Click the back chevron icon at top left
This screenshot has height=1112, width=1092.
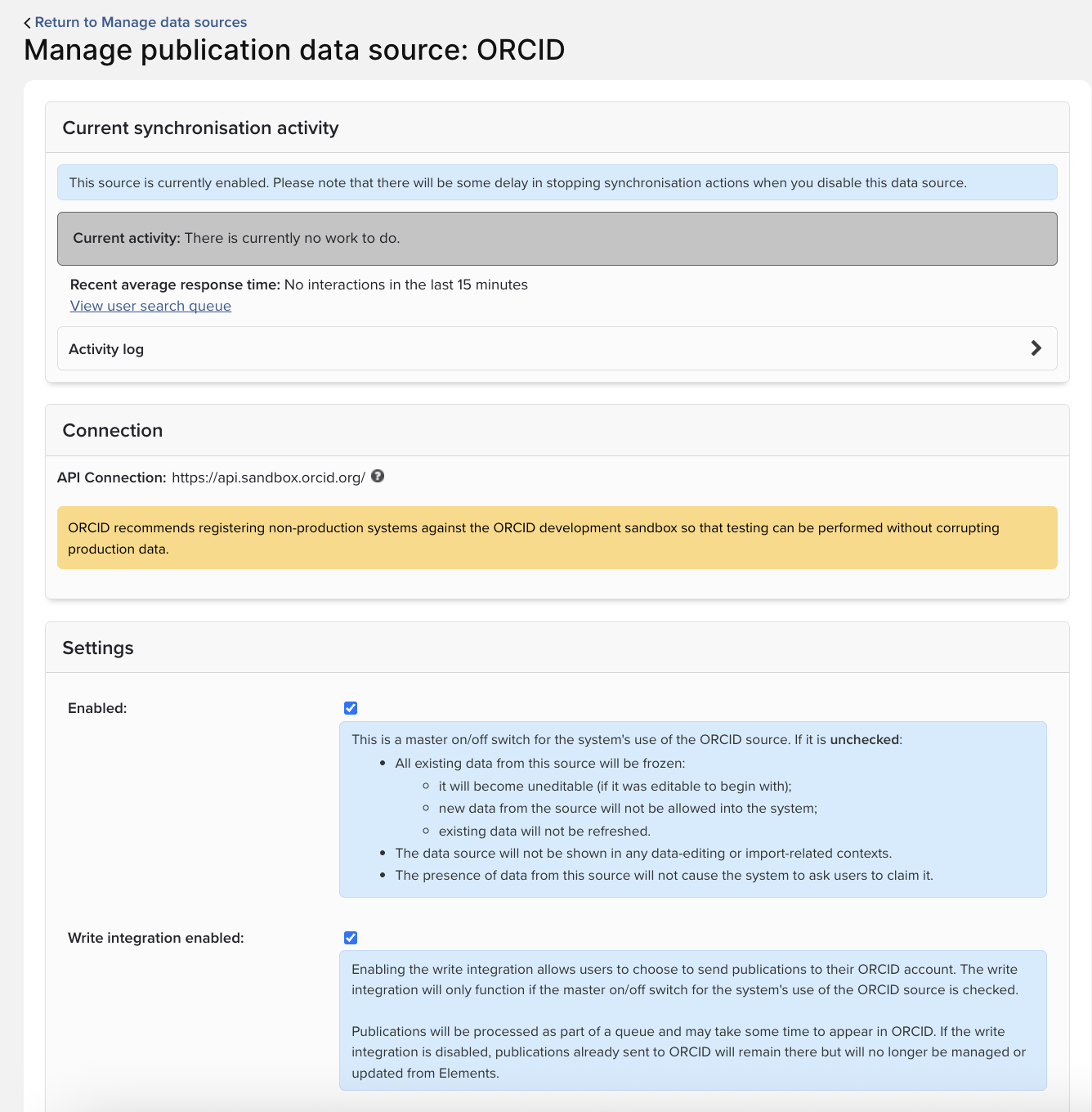pyautogui.click(x=27, y=23)
